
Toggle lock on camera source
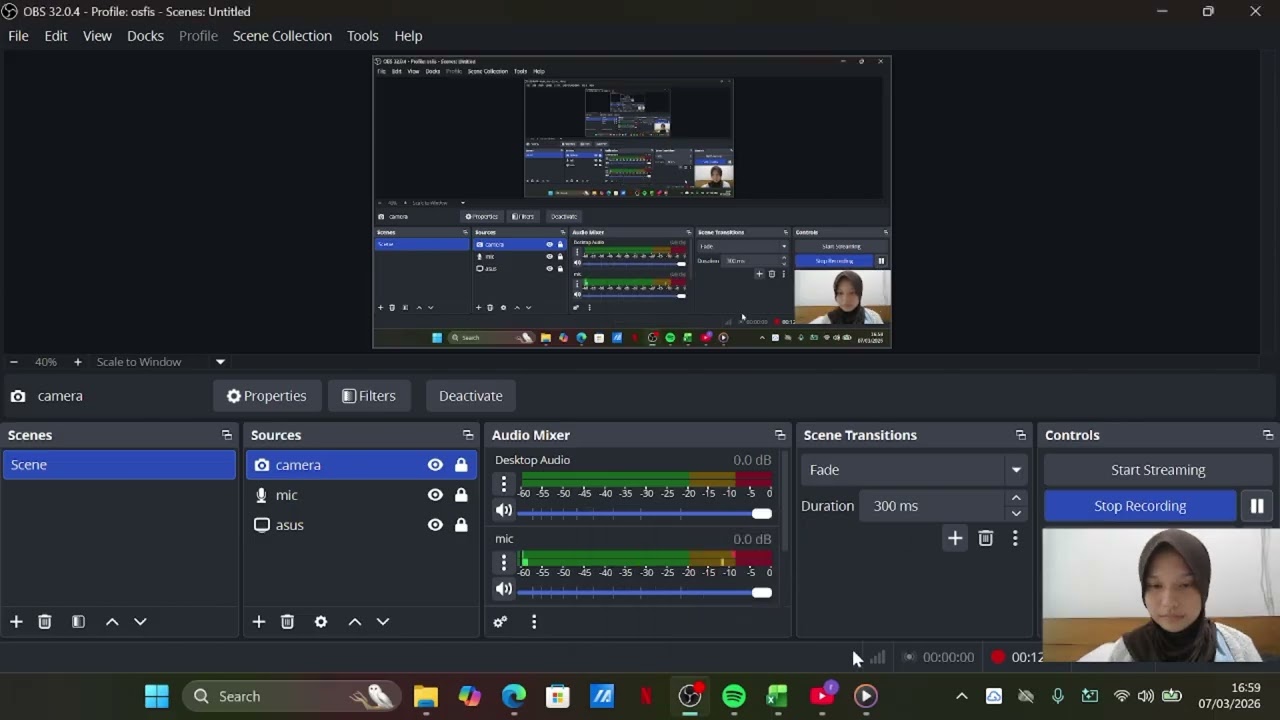click(461, 465)
